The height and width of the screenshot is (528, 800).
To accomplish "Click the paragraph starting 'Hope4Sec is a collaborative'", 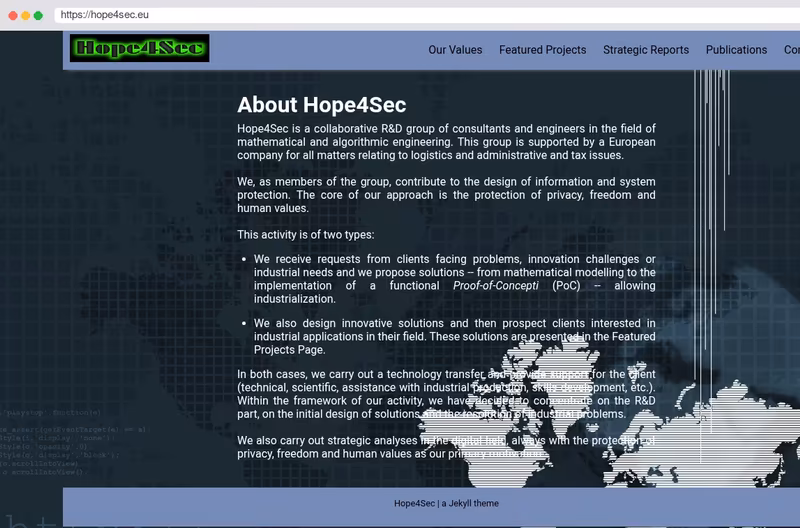I will coord(446,142).
